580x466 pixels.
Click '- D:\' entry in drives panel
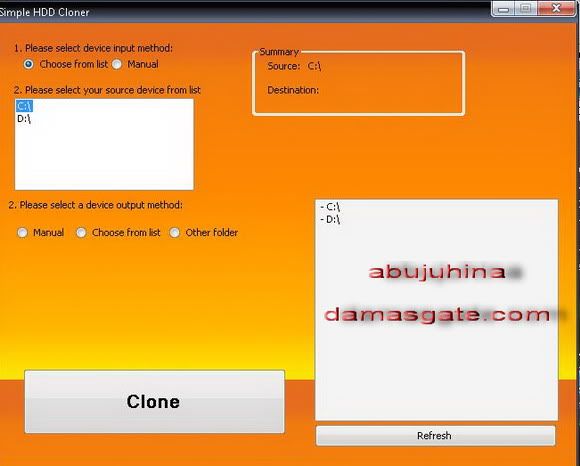pyautogui.click(x=330, y=220)
